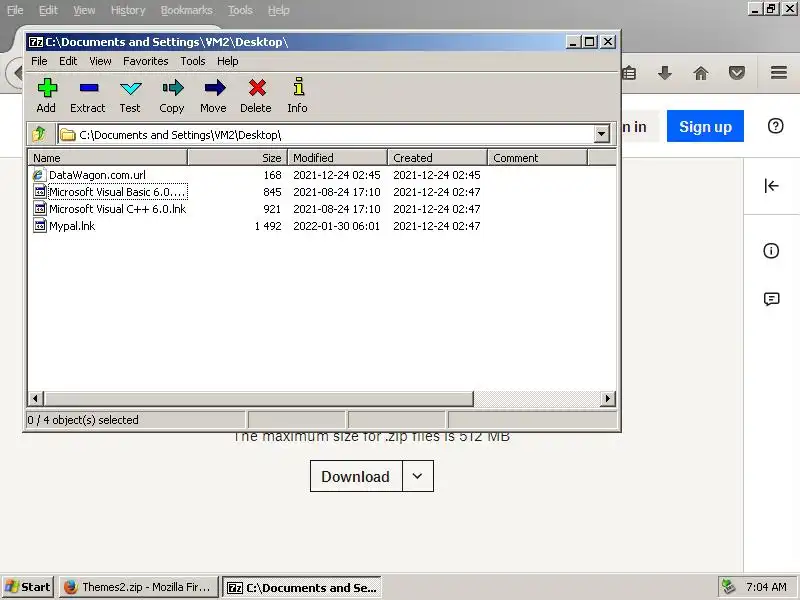Open the 7-Zip Edit menu

pyautogui.click(x=68, y=61)
